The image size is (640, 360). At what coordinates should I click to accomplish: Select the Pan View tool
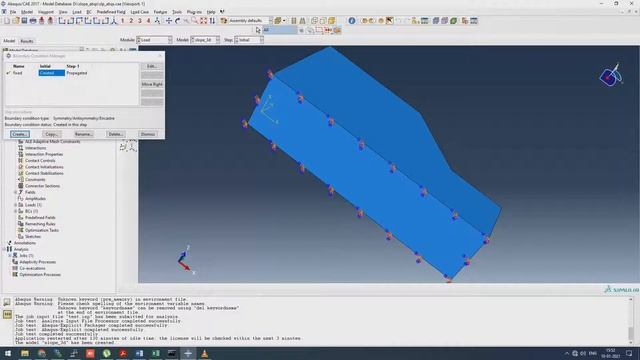pos(169,21)
